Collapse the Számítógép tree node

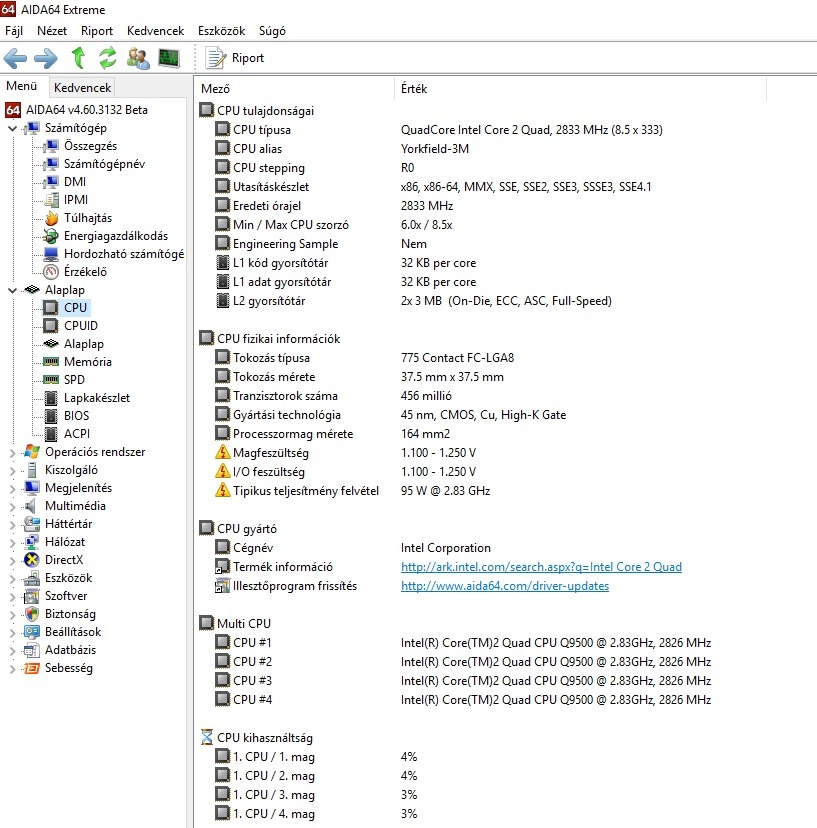click(x=12, y=128)
